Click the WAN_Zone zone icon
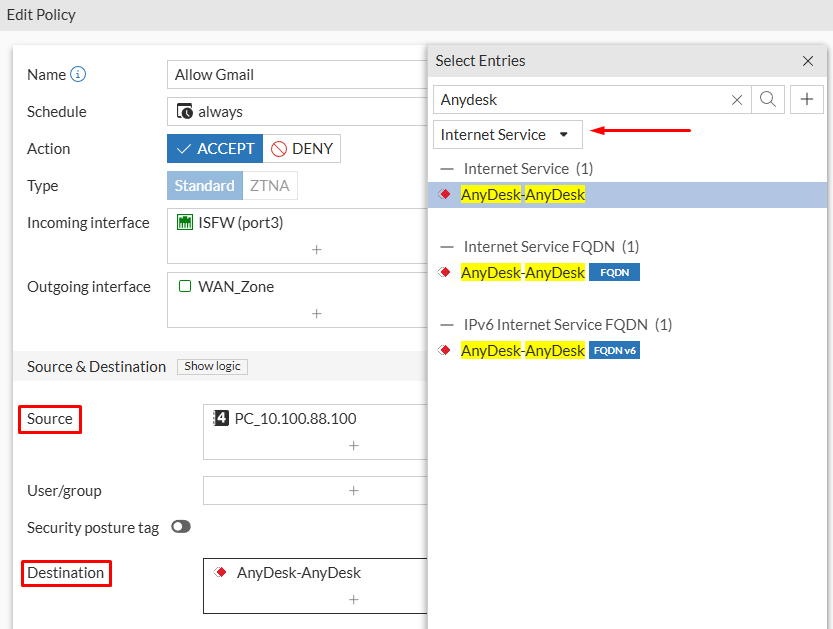 pos(183,286)
